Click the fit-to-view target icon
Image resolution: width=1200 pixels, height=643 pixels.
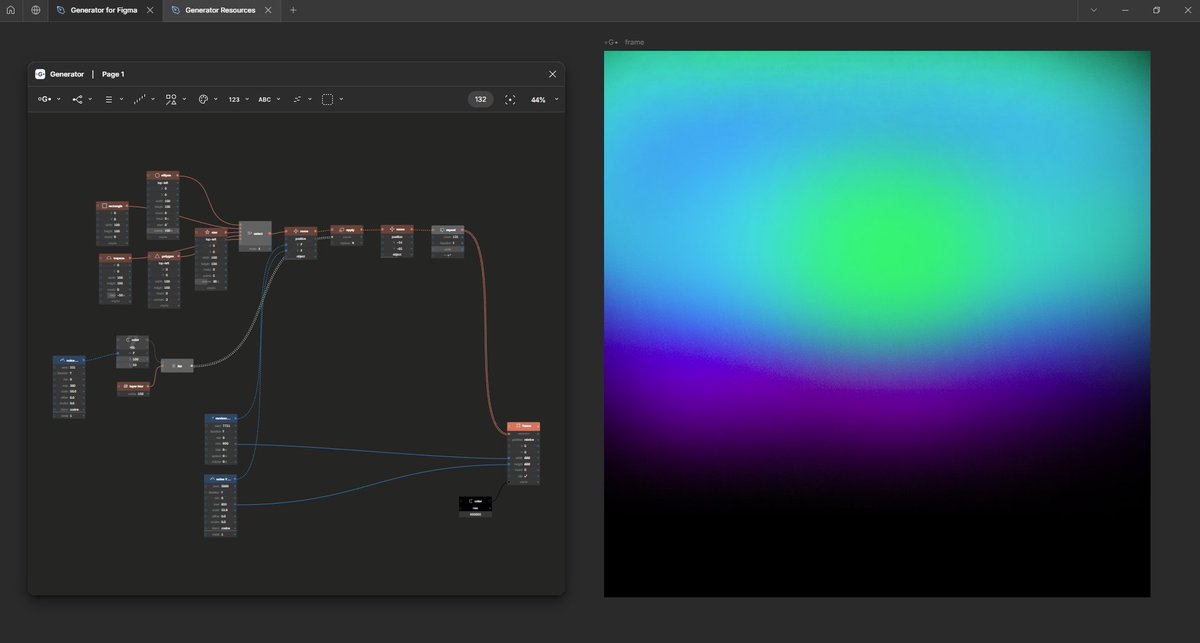(x=510, y=100)
